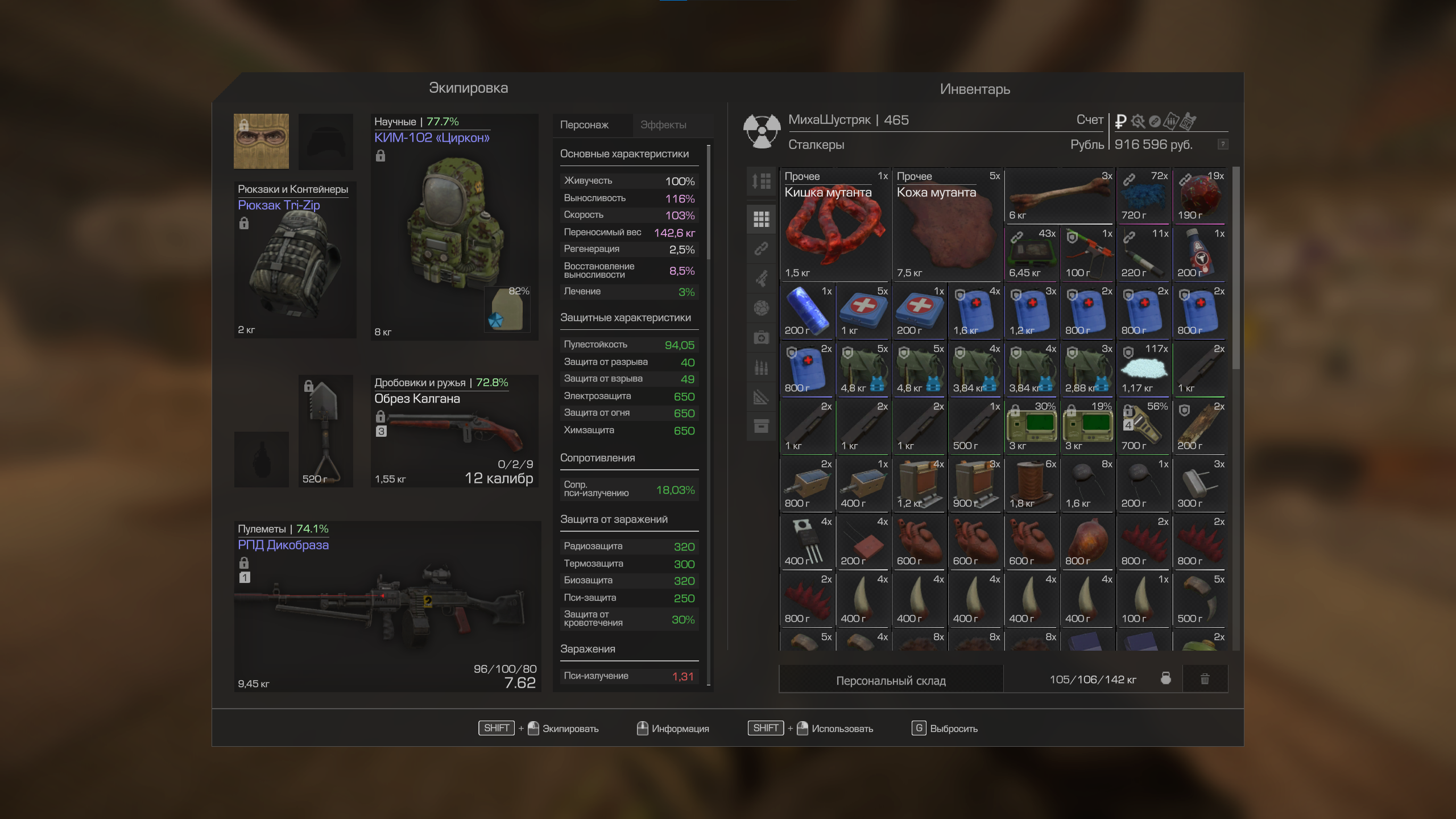Select the 30% green device item
Viewport: 1456px width, 819px height.
[1031, 426]
